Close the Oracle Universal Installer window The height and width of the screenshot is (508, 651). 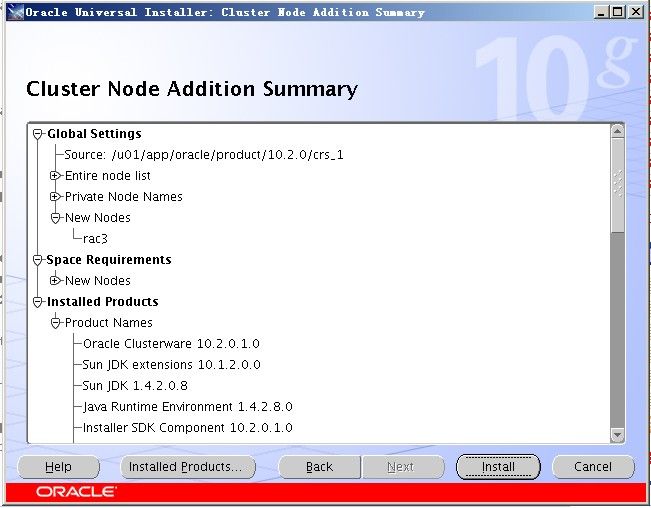click(636, 12)
